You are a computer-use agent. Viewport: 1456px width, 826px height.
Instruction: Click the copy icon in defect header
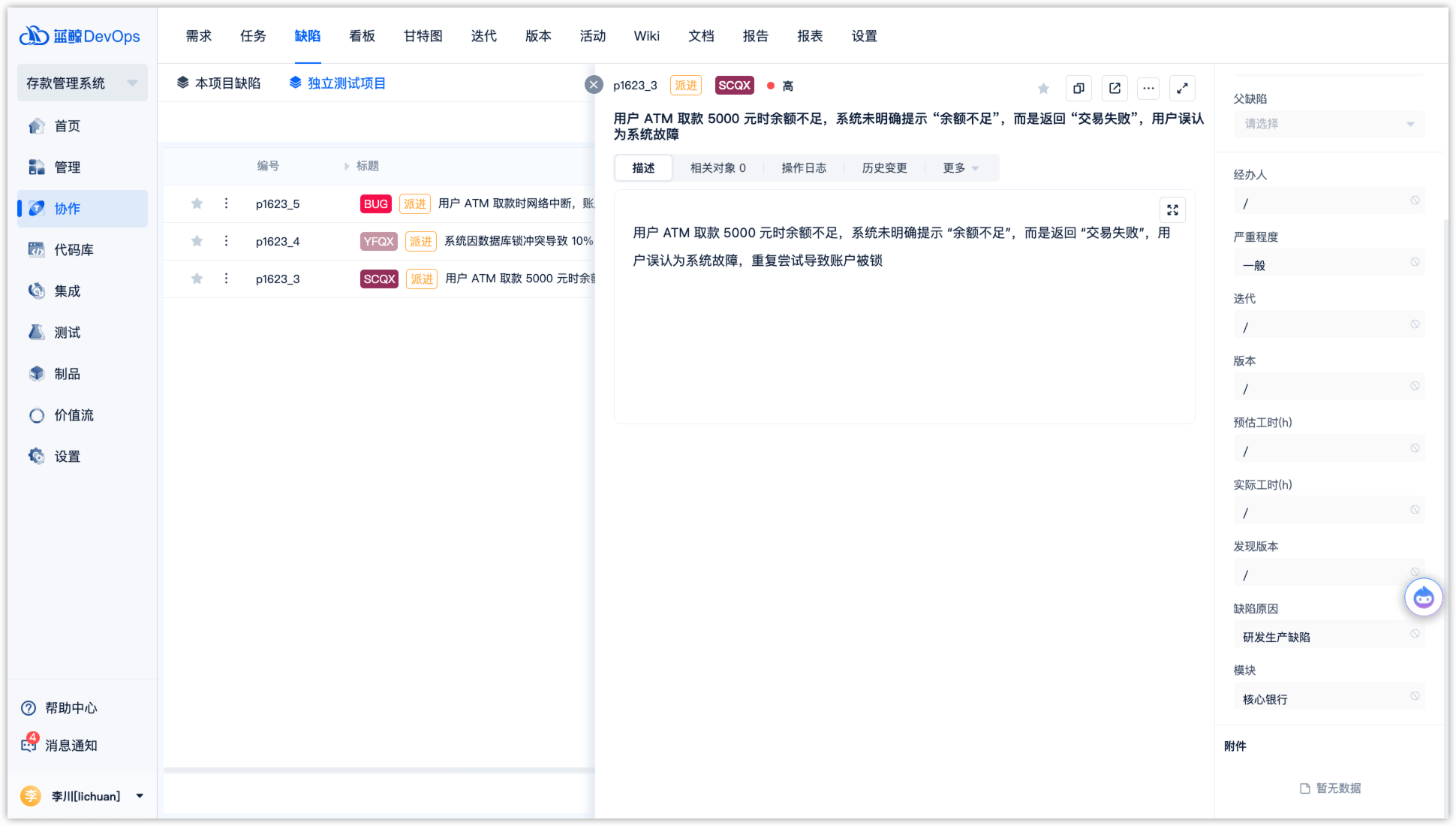click(1078, 88)
